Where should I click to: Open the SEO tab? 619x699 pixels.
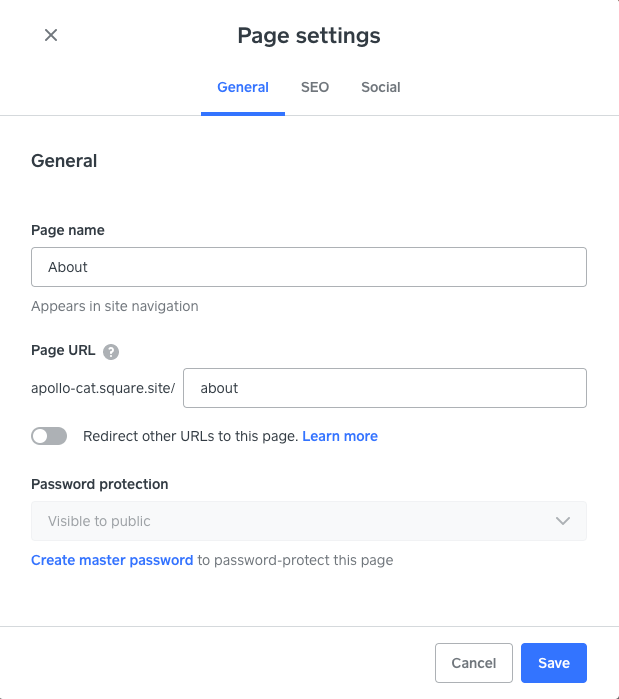[x=315, y=87]
